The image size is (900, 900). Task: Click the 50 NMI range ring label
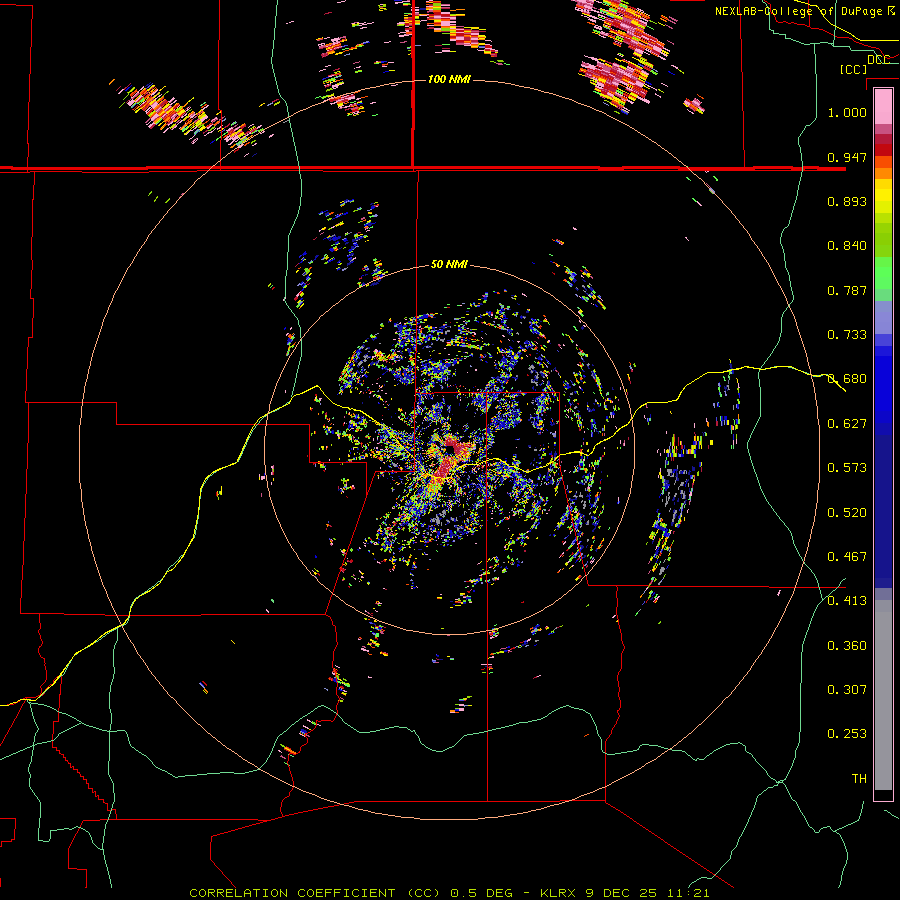pos(449,264)
